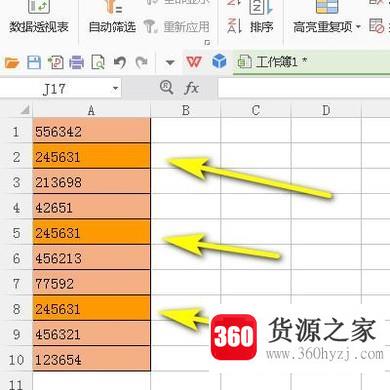Expand the Name Box dropdown arrow
Image resolution: width=390 pixels, height=390 pixels.
115,89
